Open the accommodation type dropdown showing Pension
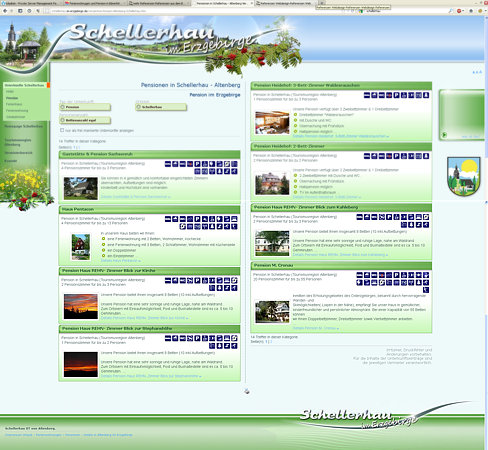 click(x=85, y=107)
